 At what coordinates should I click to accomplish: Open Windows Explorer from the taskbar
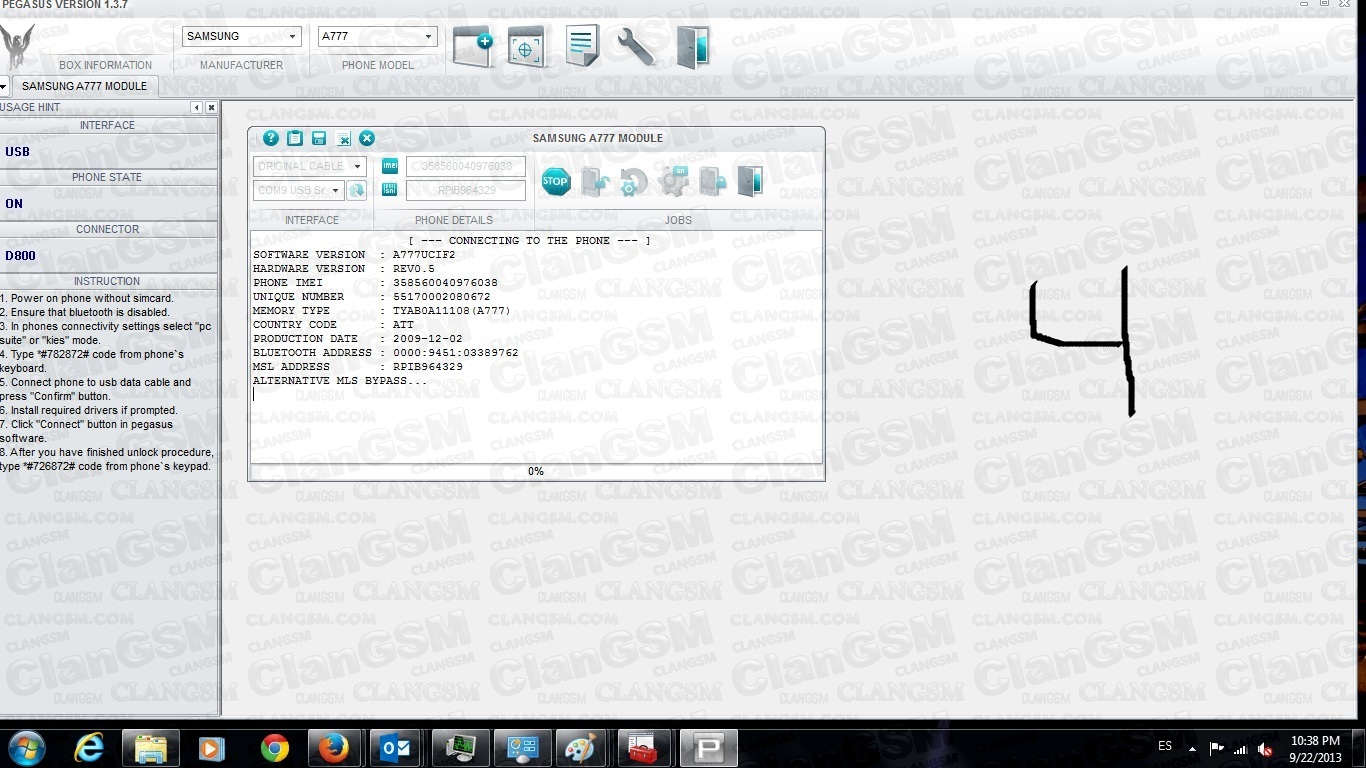(151, 748)
